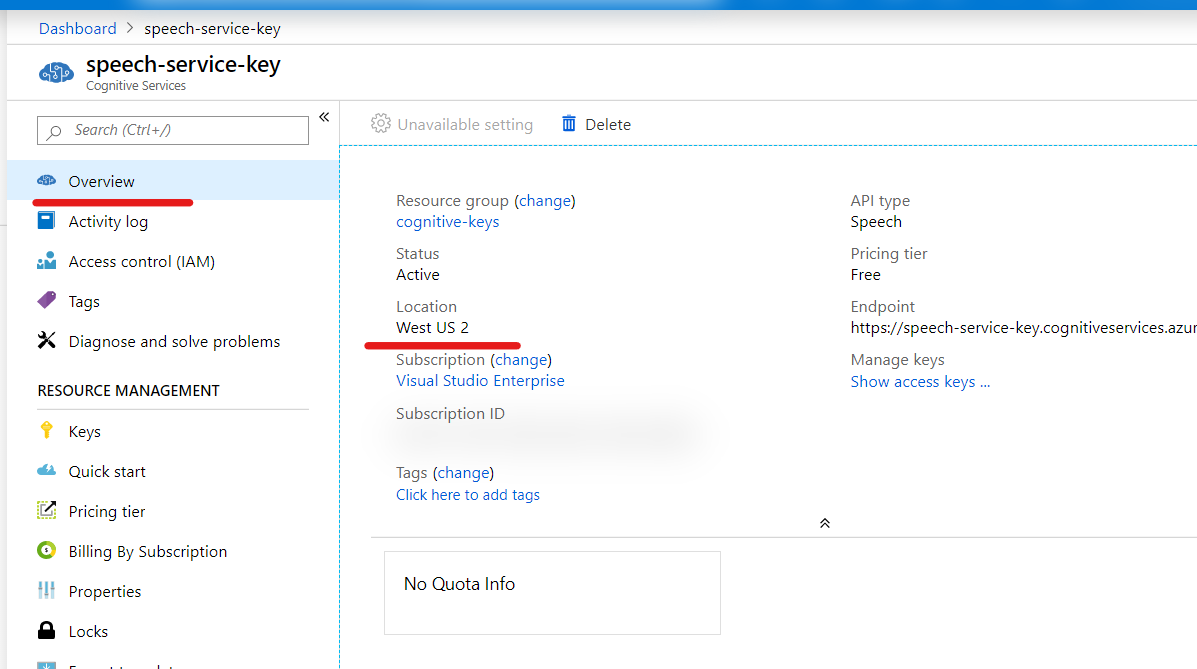Click the Activity log icon
Screen dimensions: 1197x669
point(47,221)
